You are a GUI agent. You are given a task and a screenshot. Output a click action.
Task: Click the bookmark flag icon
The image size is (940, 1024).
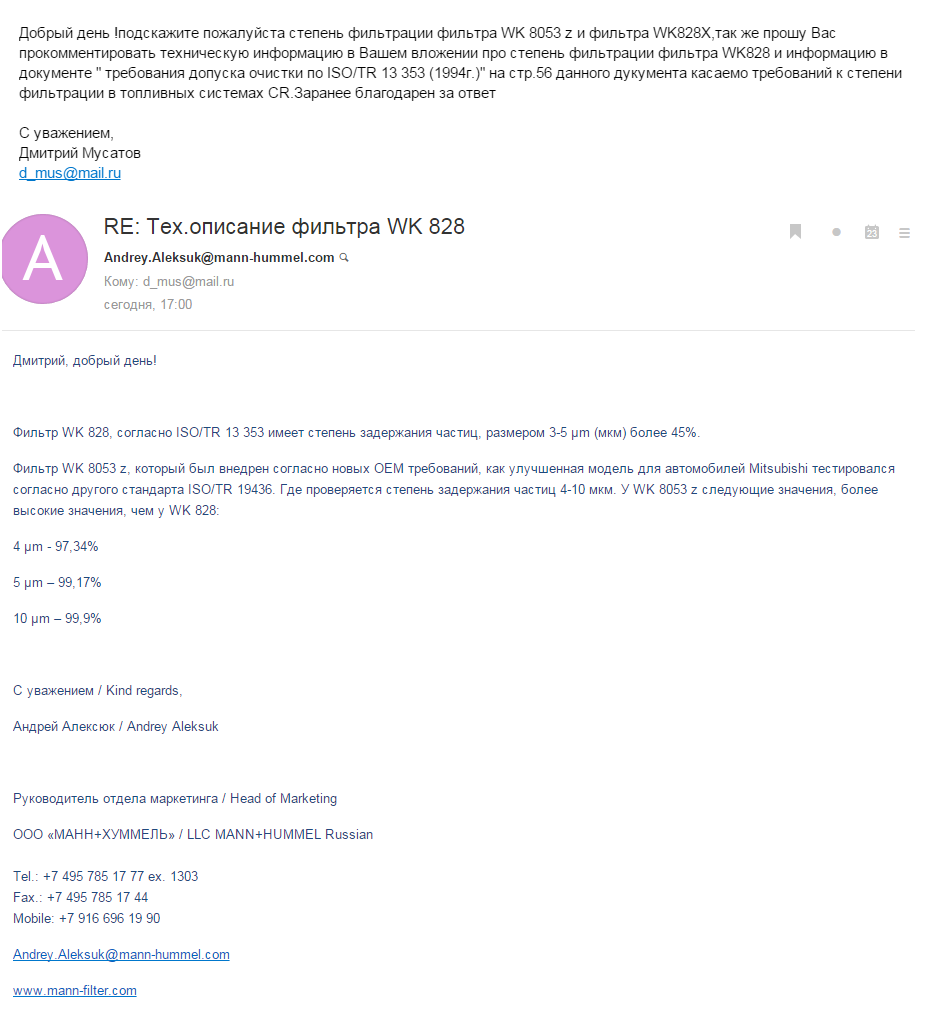[796, 232]
